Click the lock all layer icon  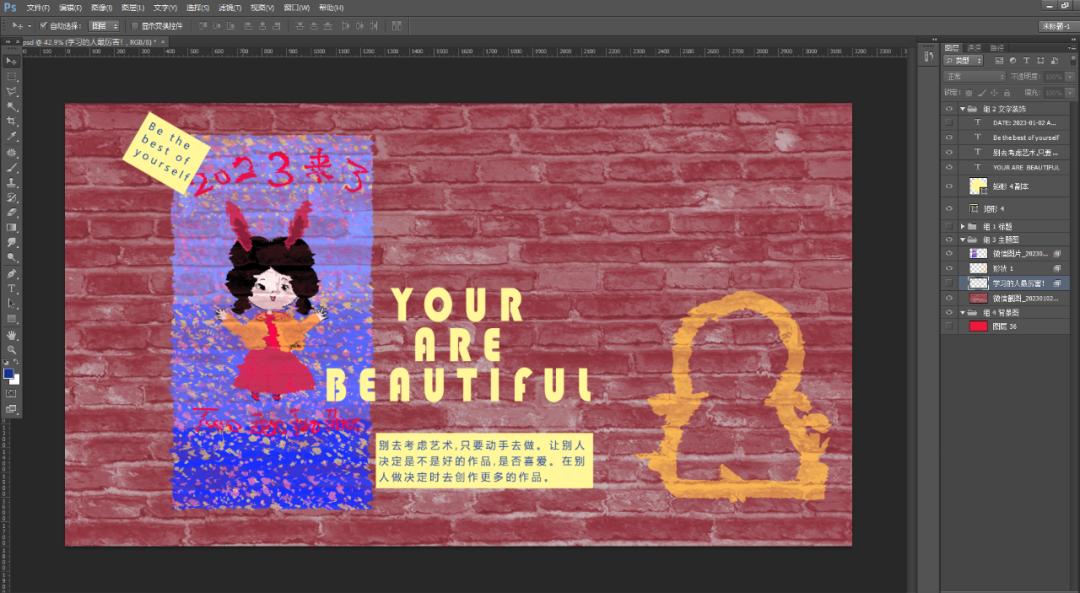tap(1007, 92)
